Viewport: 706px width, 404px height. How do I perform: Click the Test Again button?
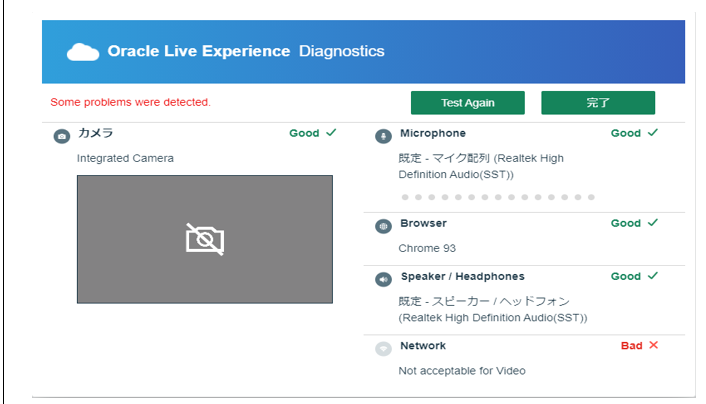[x=467, y=103]
